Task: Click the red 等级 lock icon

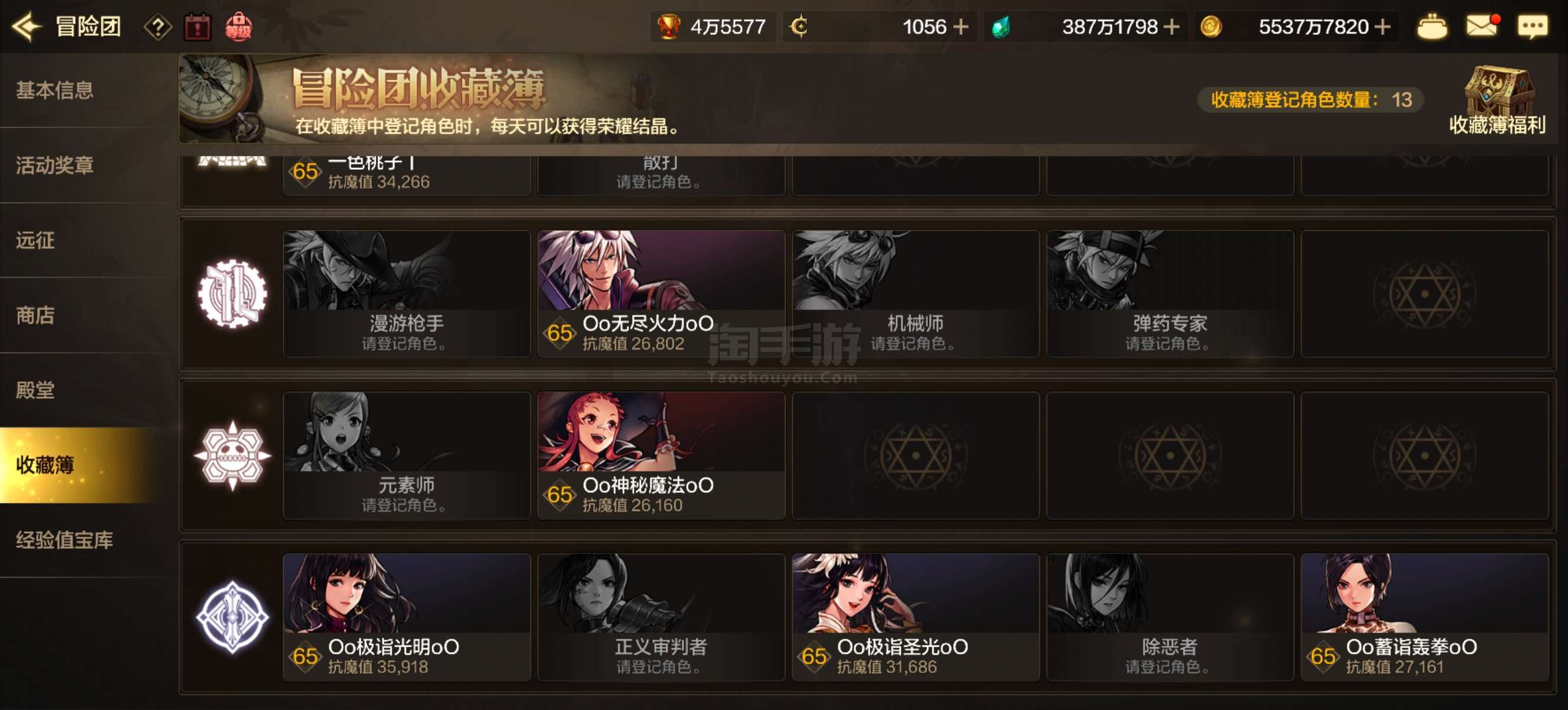Action: [238, 27]
